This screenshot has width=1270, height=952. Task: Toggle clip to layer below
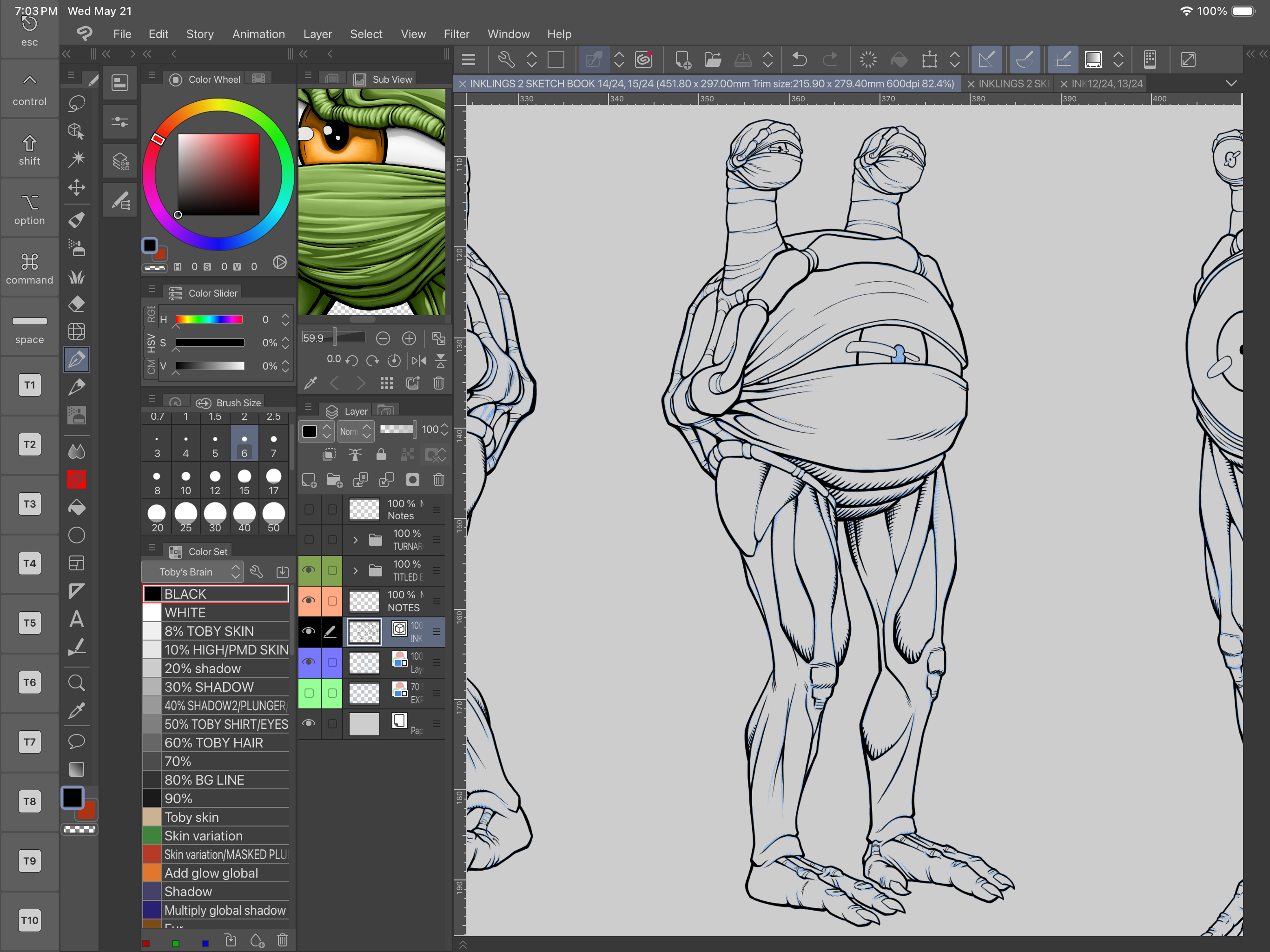pyautogui.click(x=330, y=456)
